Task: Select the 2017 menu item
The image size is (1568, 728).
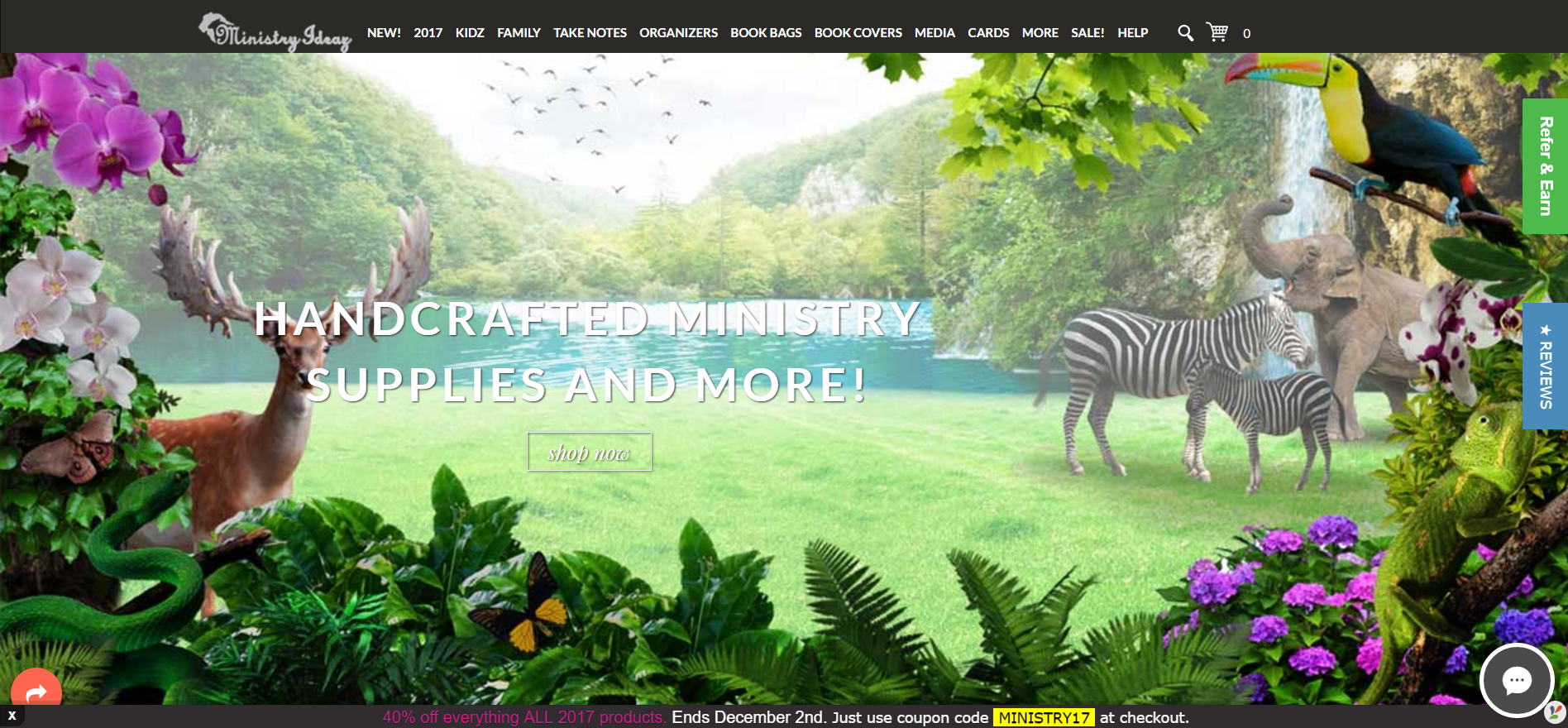Action: 428,33
